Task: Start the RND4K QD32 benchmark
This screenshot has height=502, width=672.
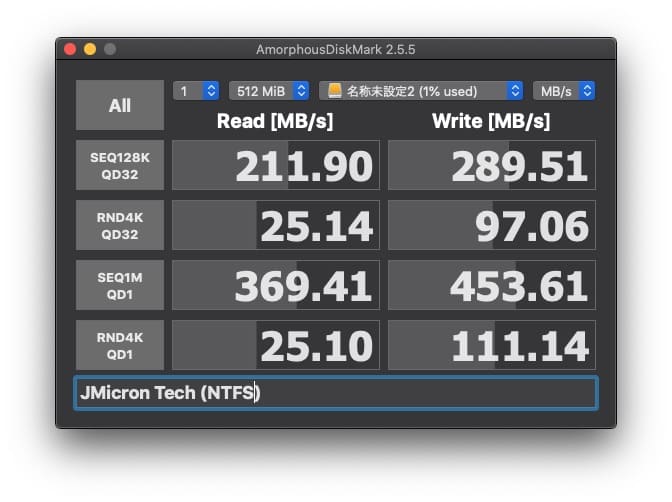Action: pos(119,225)
